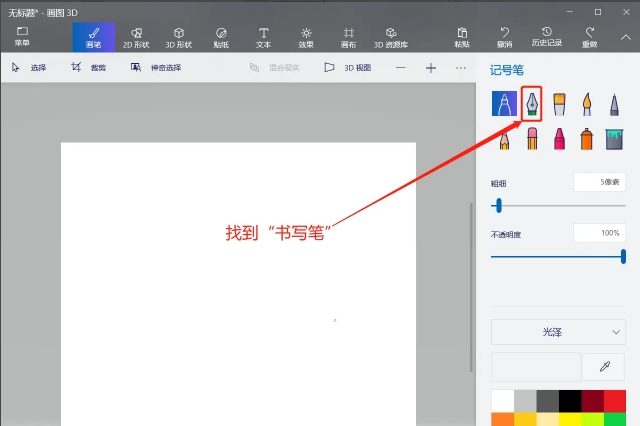This screenshot has height=426, width=640.
Task: Pick the black color swatch
Action: [570, 401]
